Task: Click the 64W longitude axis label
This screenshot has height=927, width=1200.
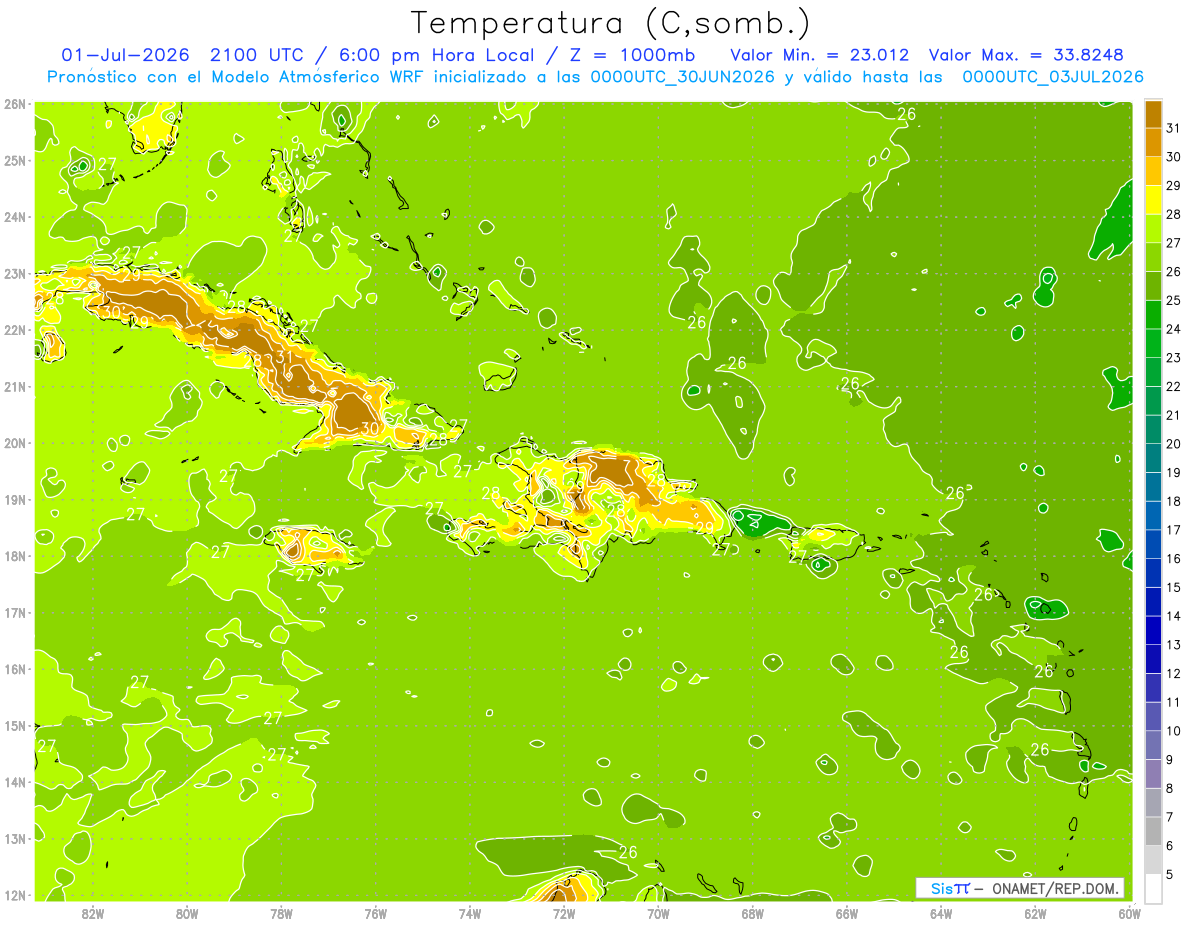Action: click(941, 914)
